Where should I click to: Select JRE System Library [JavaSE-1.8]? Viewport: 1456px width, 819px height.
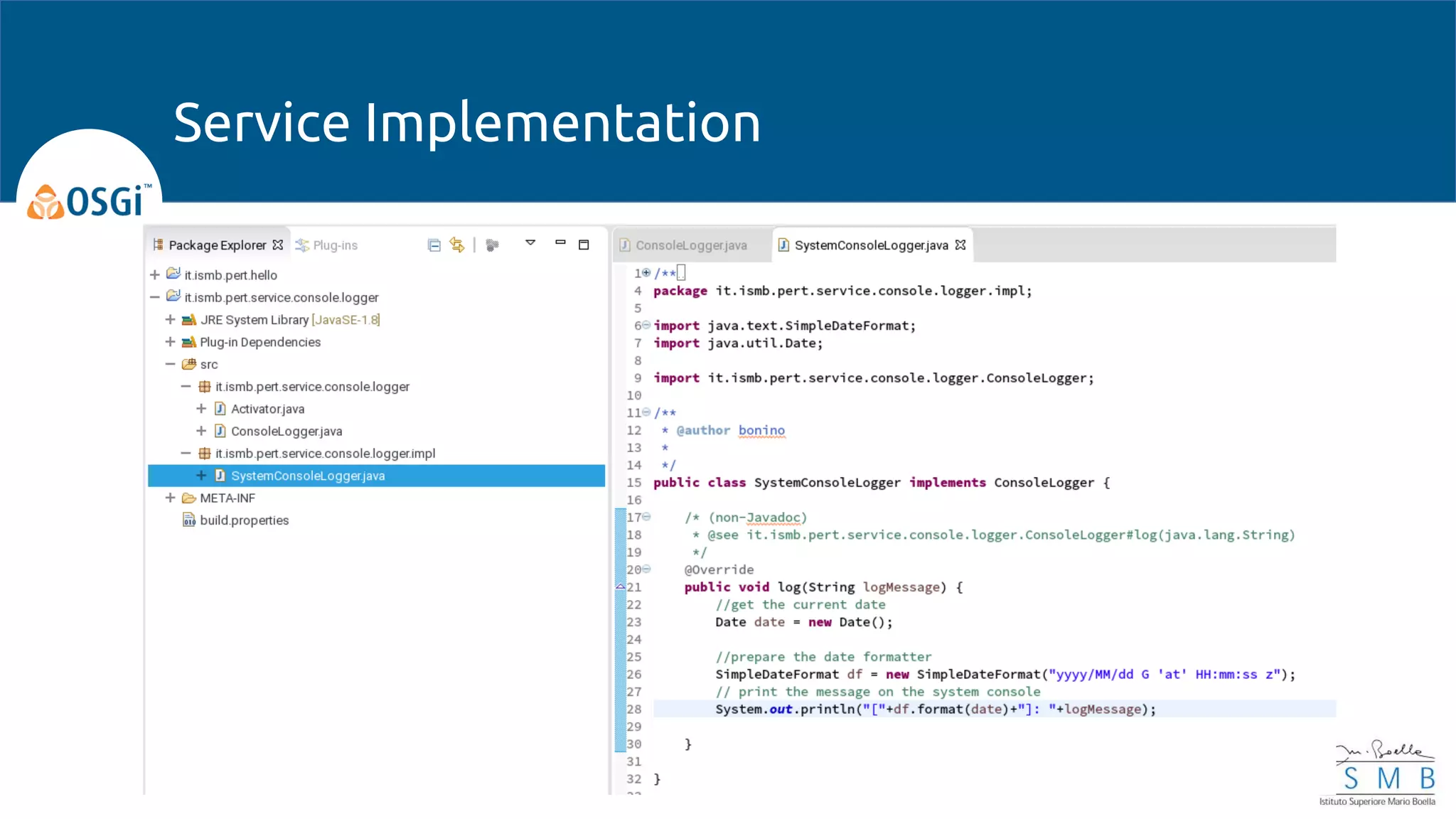coord(290,320)
